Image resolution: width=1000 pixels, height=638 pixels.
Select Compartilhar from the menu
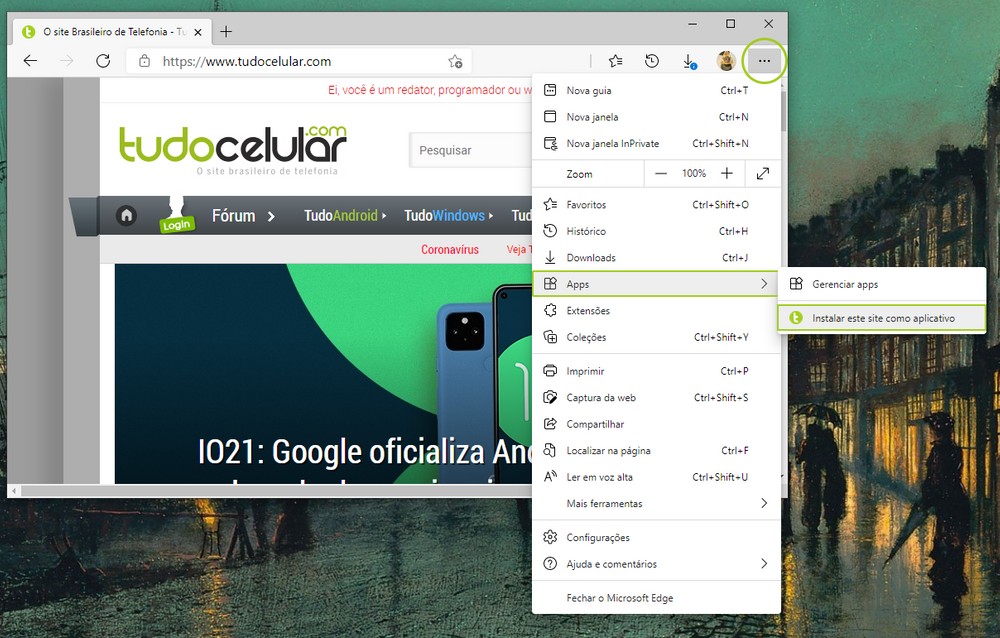pyautogui.click(x=656, y=424)
